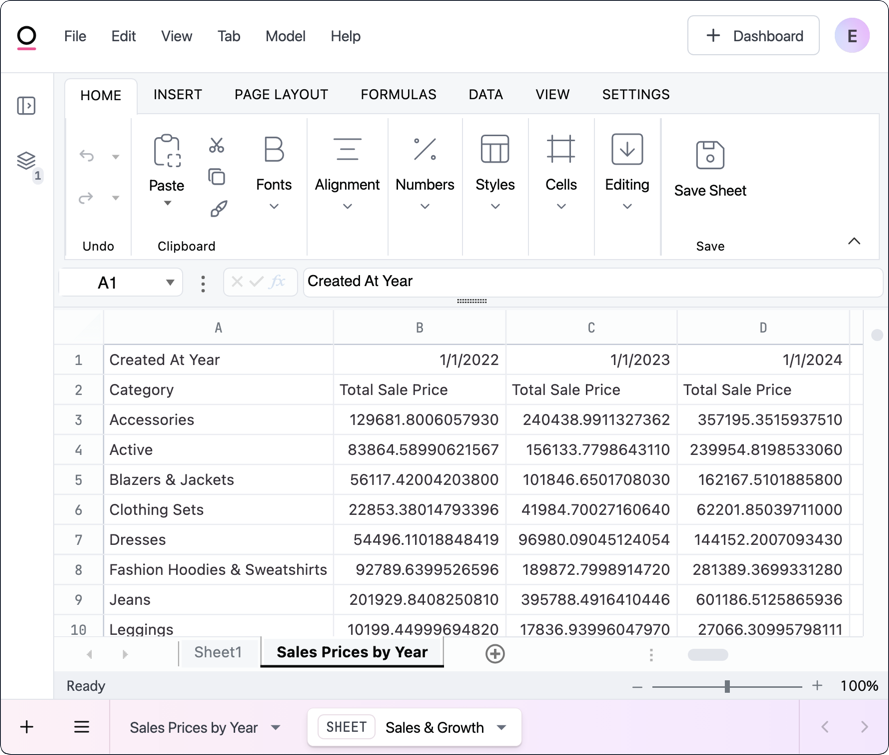Open the A1 name box dropdown

point(170,282)
